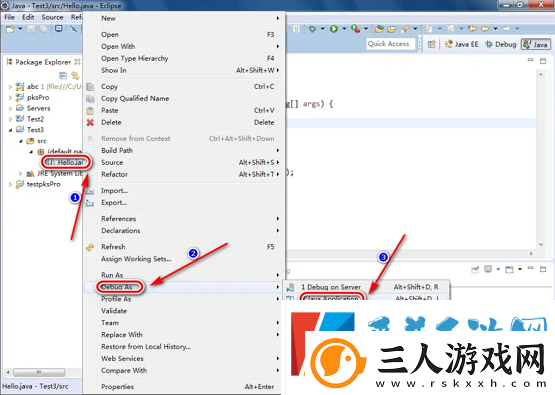Open the Web Services submenu

tap(183, 359)
